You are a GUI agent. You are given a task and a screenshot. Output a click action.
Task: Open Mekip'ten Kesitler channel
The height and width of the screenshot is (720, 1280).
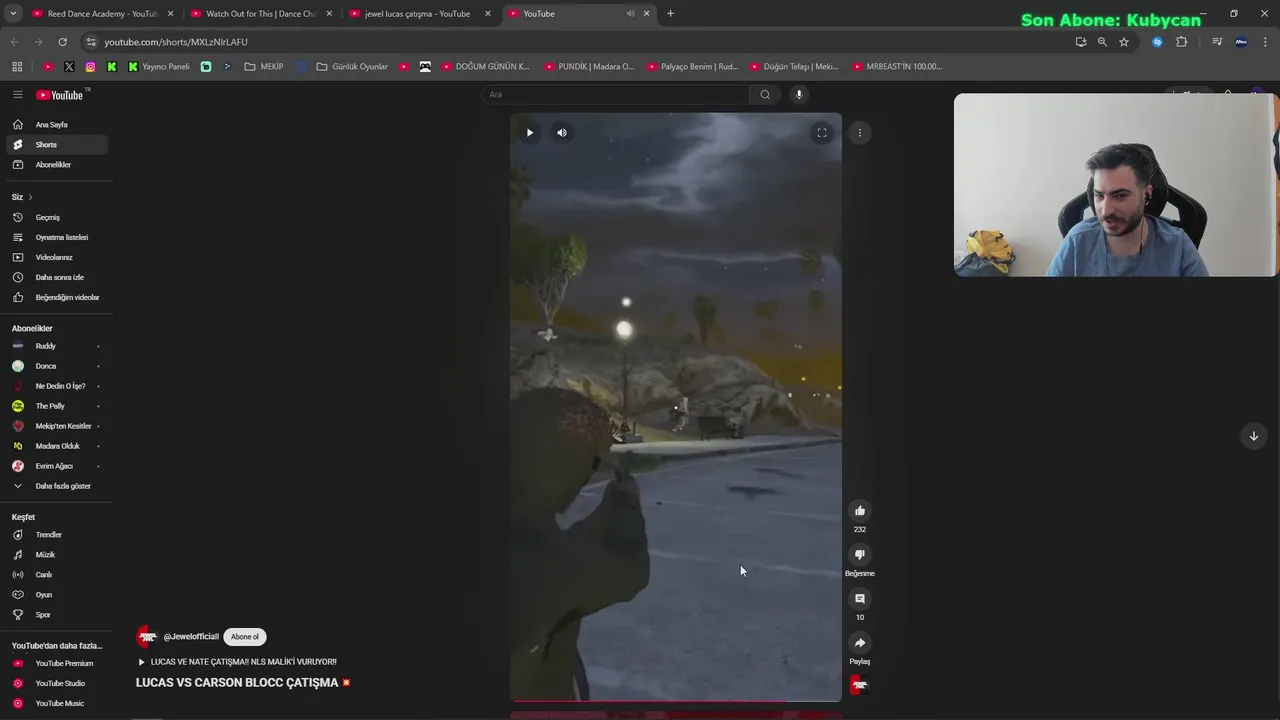point(57,426)
